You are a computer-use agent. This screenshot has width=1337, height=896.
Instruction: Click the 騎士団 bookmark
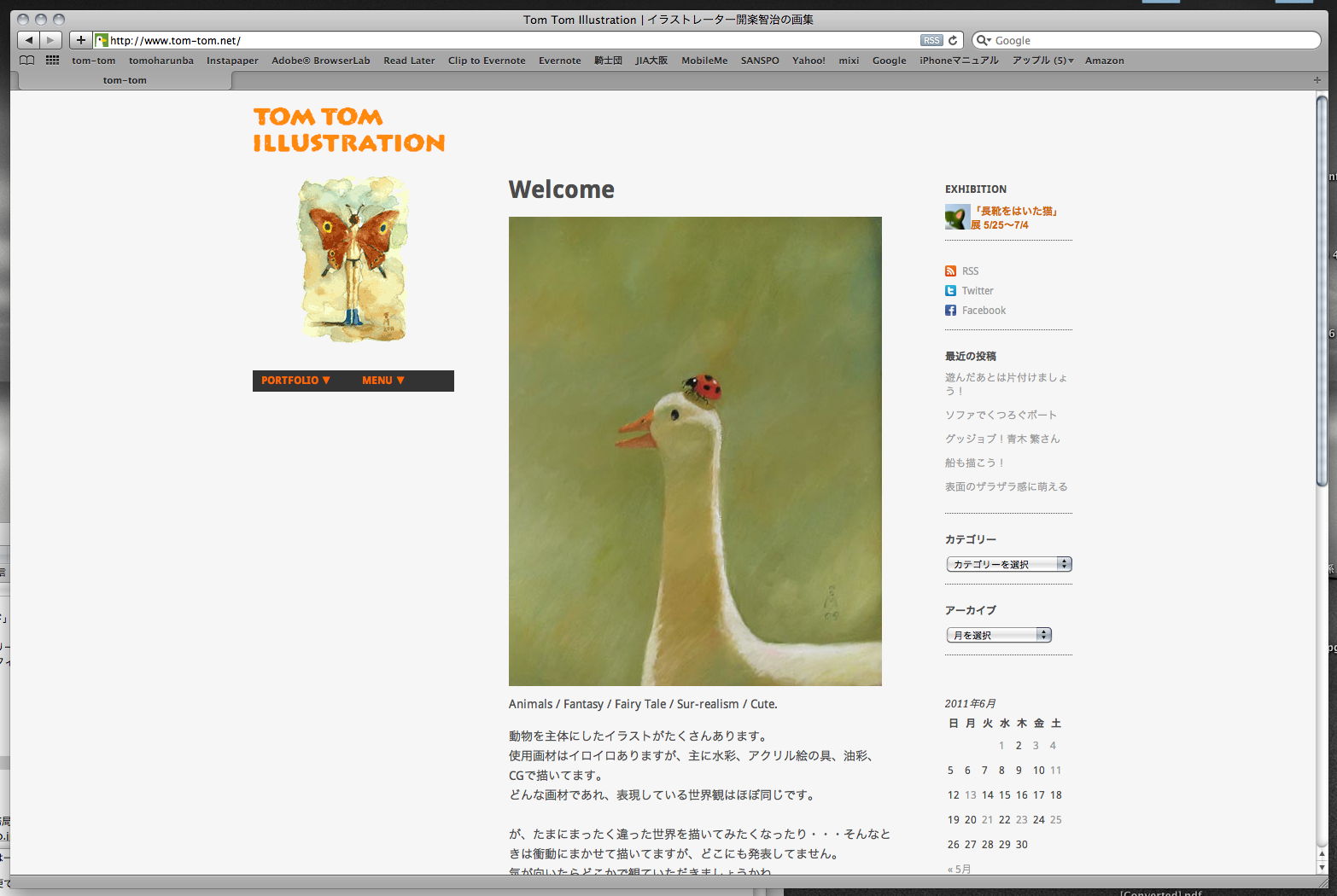pos(608,61)
